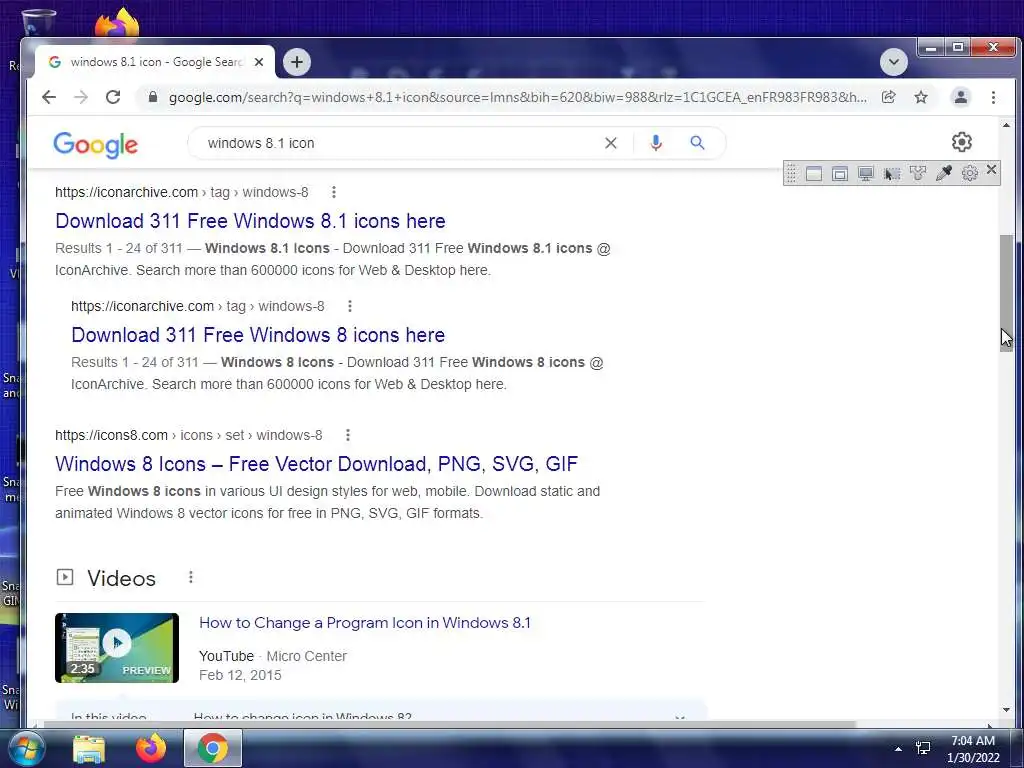This screenshot has height=768, width=1024.
Task: Select the rectangular region capture tool
Action: [892, 174]
